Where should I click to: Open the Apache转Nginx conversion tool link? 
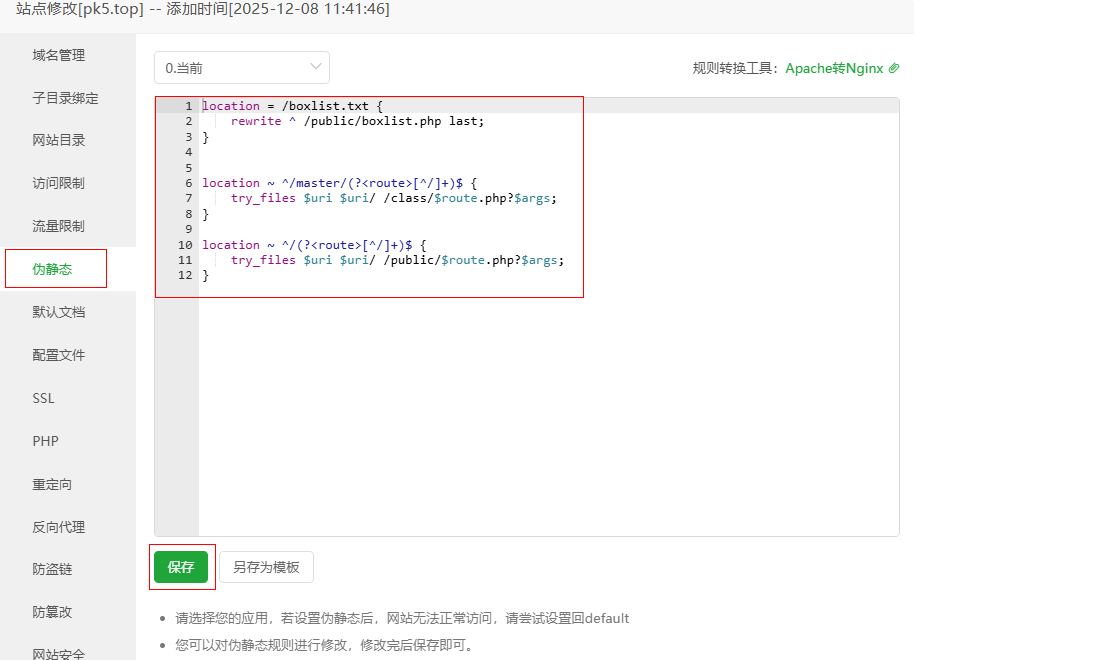pos(834,68)
